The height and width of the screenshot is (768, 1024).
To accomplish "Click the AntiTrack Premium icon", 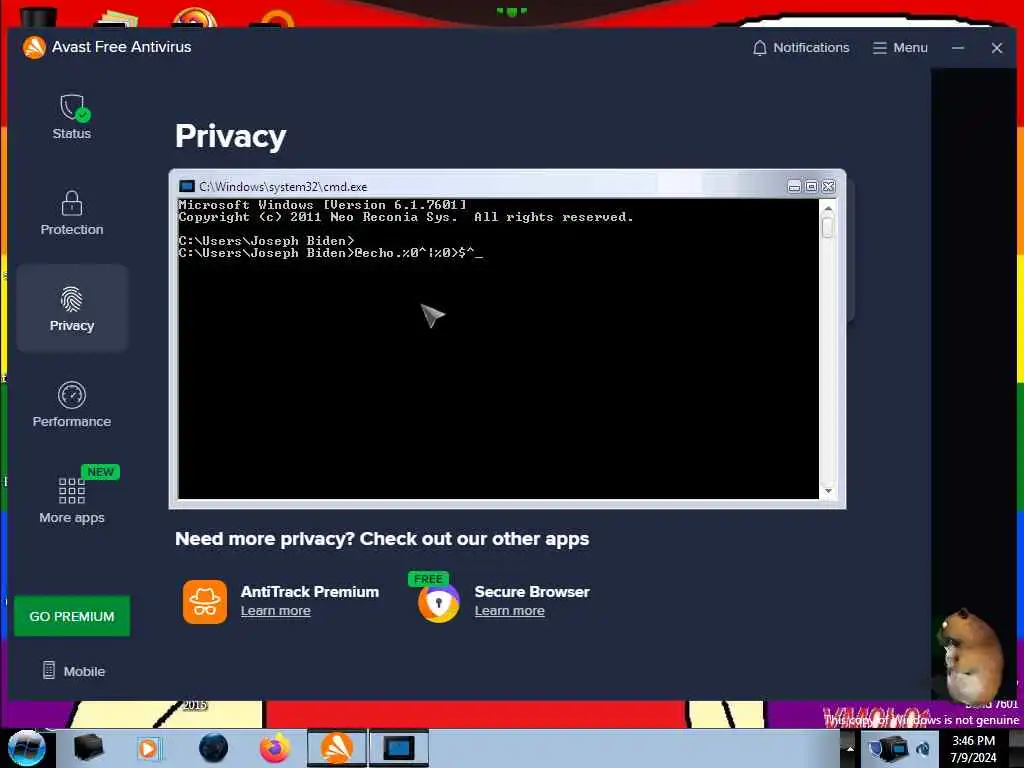I will click(x=205, y=601).
